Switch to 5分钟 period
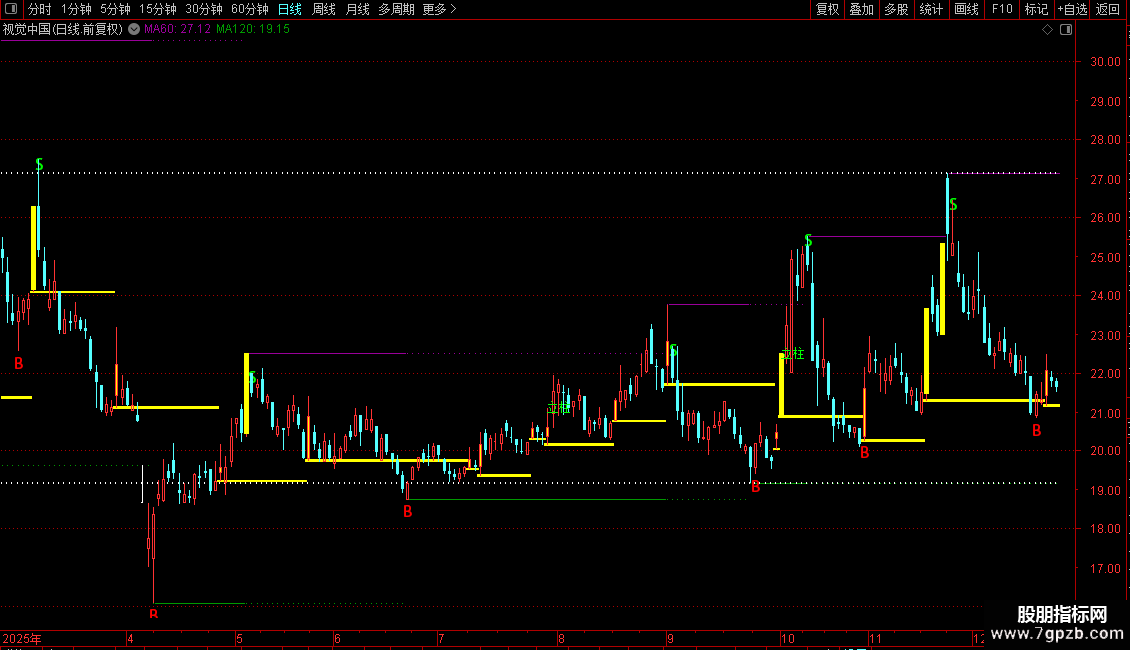 point(115,9)
